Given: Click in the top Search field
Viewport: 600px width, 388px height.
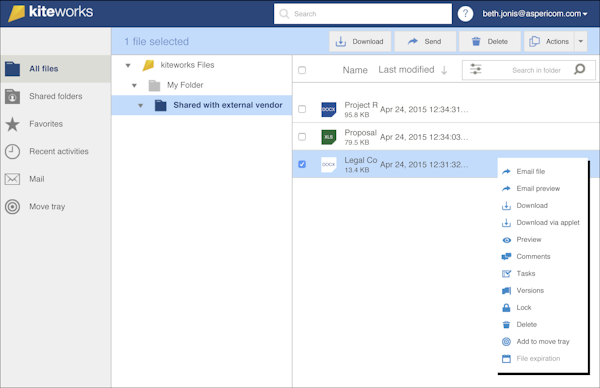Looking at the screenshot, I should click(363, 14).
